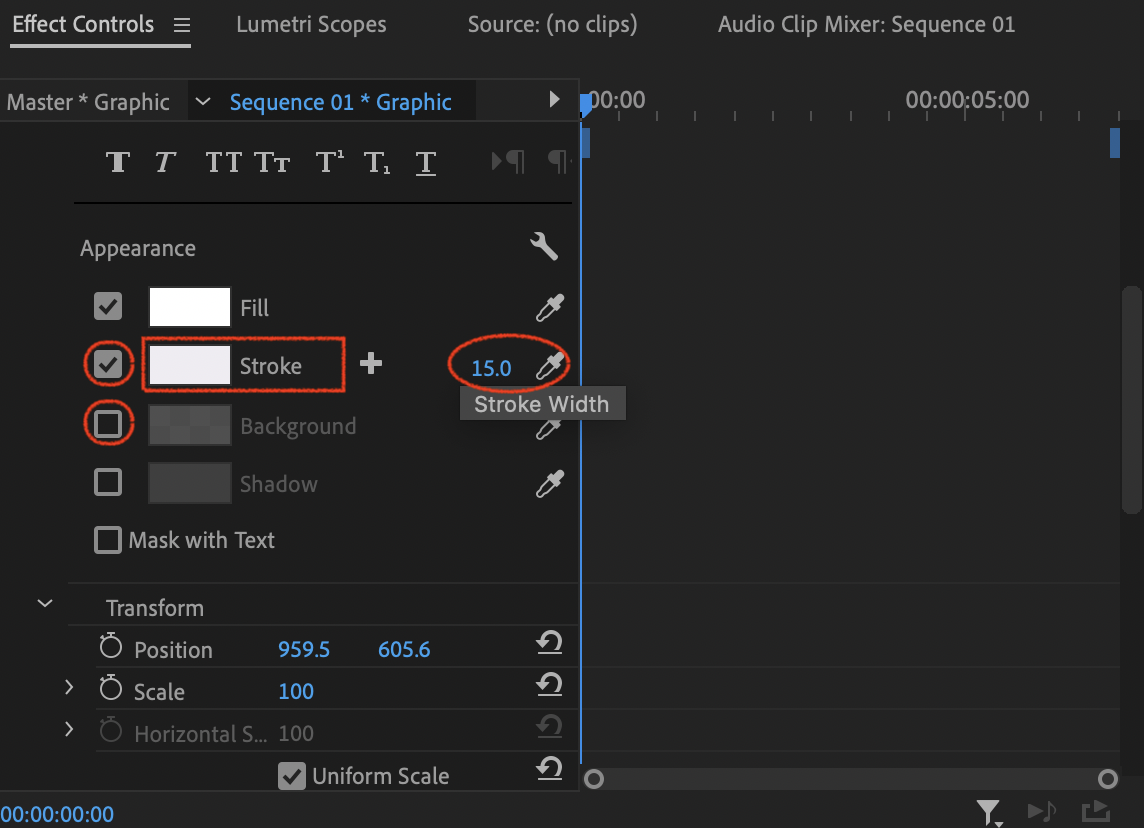Enable Small Caps text style
The width and height of the screenshot is (1144, 828).
click(x=272, y=162)
